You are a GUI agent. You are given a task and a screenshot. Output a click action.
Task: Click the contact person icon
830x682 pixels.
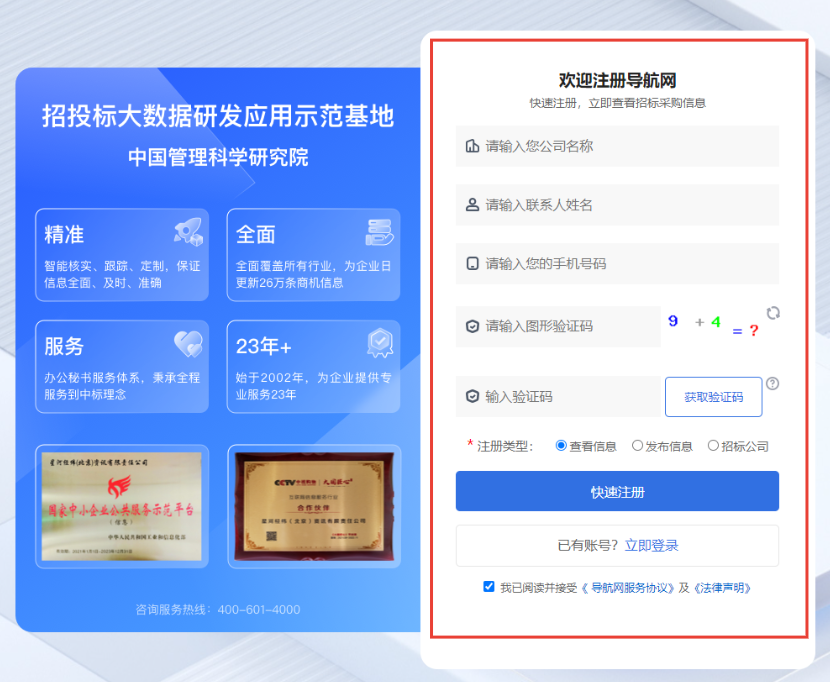coord(472,205)
